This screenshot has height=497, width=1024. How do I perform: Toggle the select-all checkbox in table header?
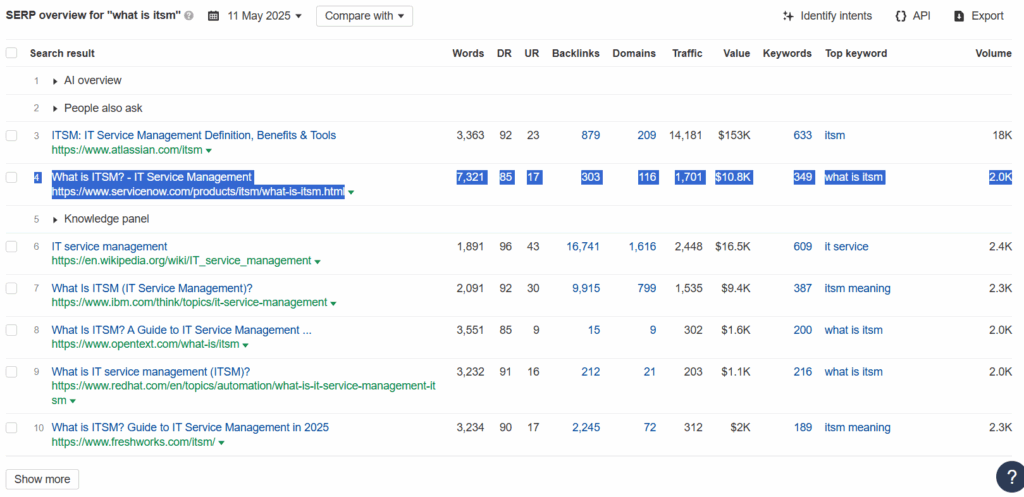click(12, 53)
